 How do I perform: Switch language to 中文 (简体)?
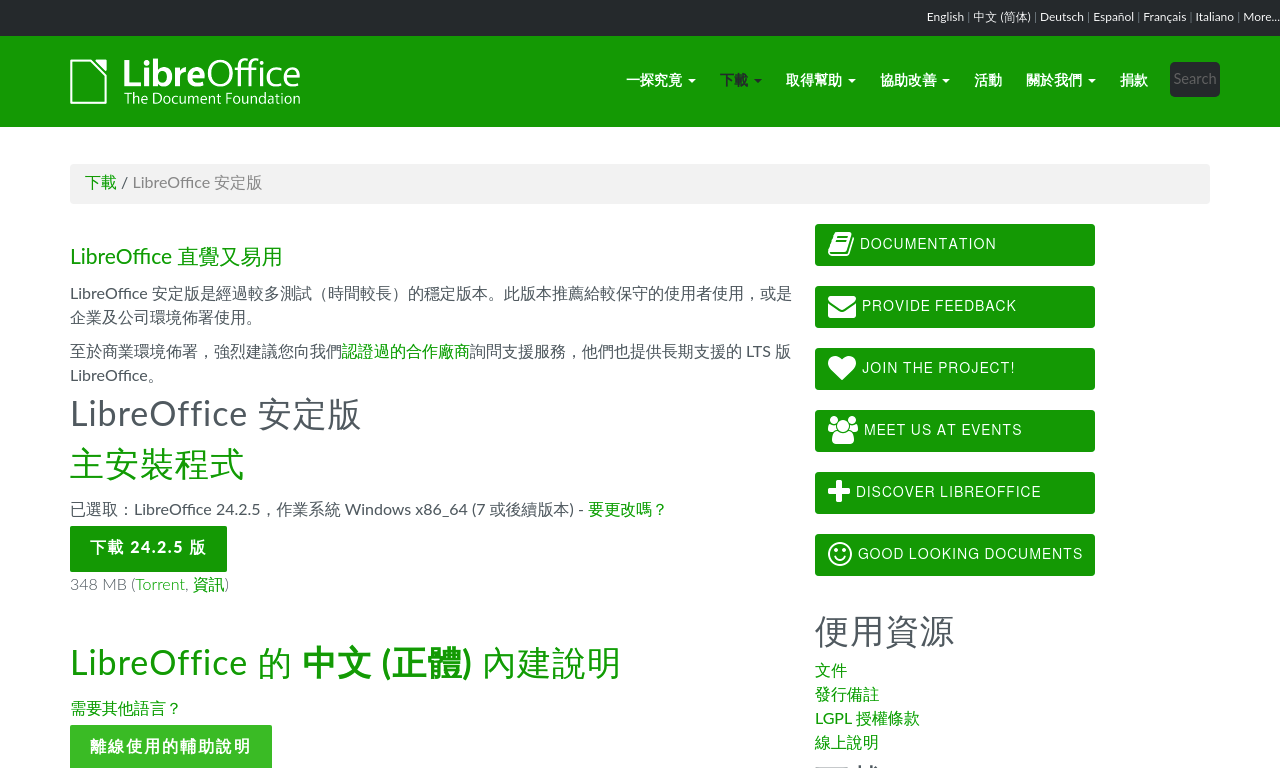tap(1002, 17)
